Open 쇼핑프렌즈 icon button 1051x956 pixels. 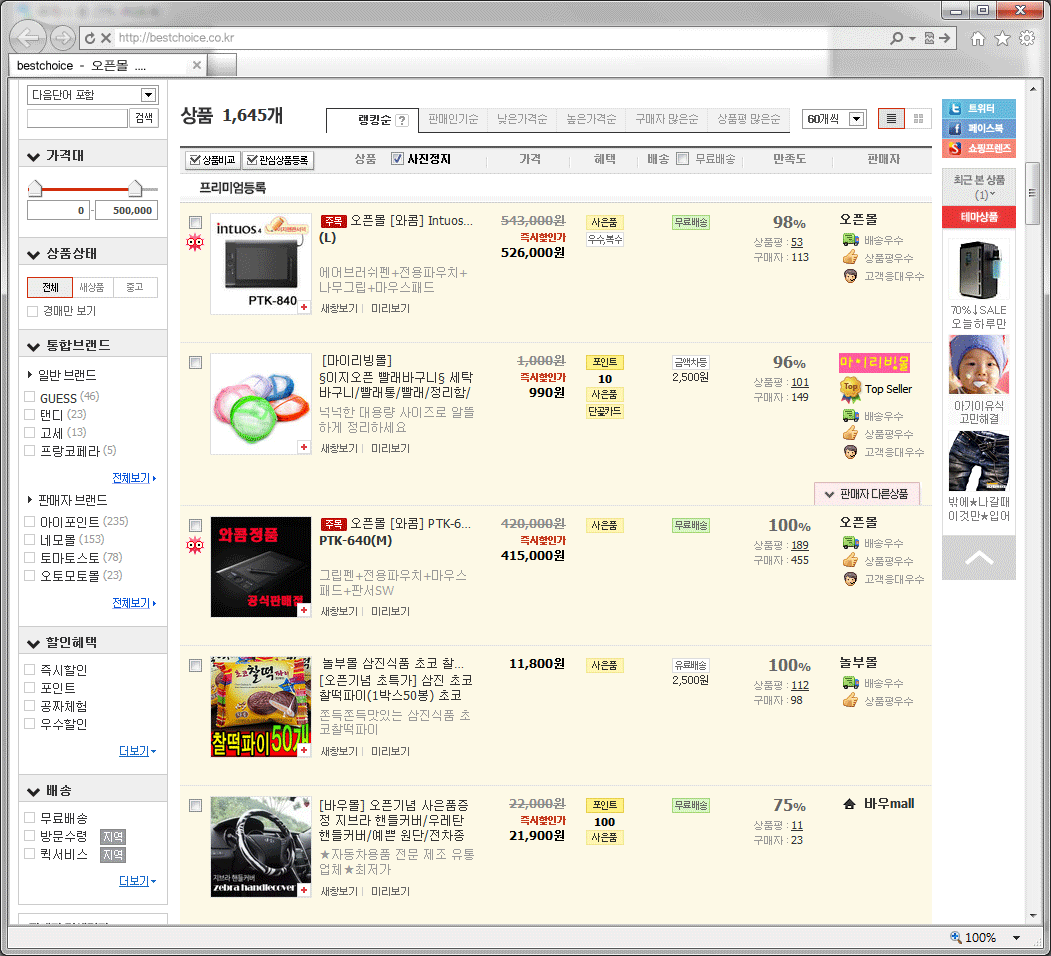tap(979, 148)
